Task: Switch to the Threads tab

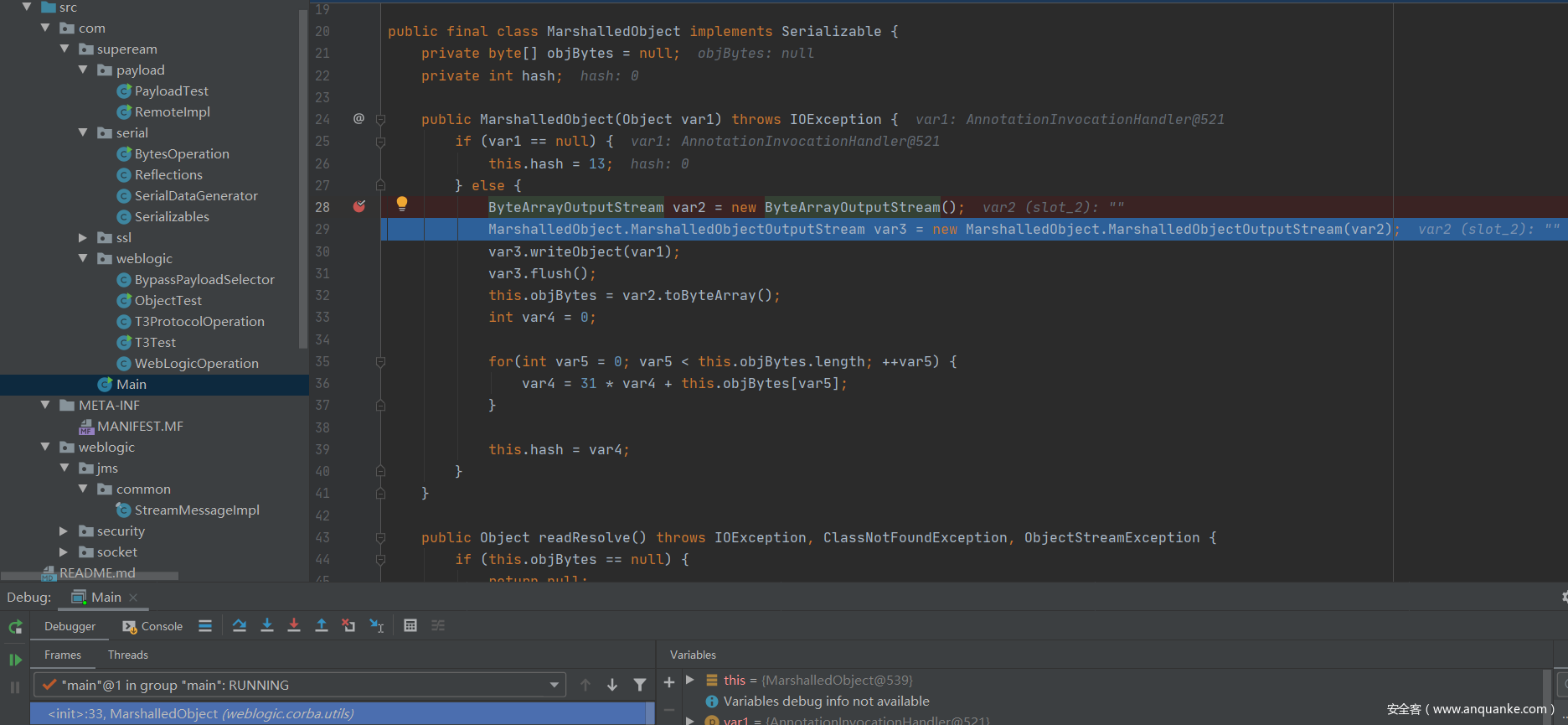Action: 127,655
